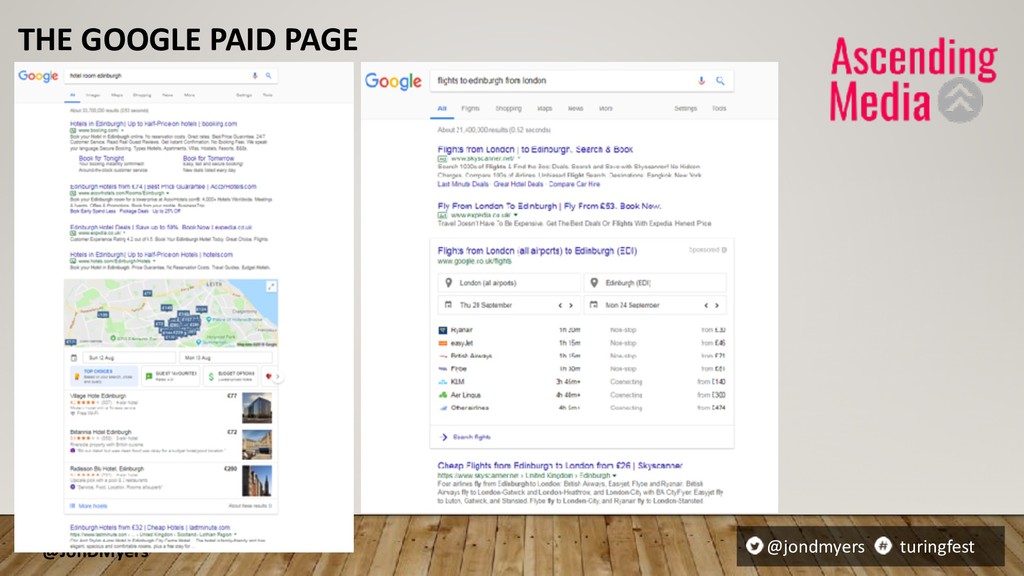Click the magnifier icon in the hotel search box

click(x=268, y=76)
